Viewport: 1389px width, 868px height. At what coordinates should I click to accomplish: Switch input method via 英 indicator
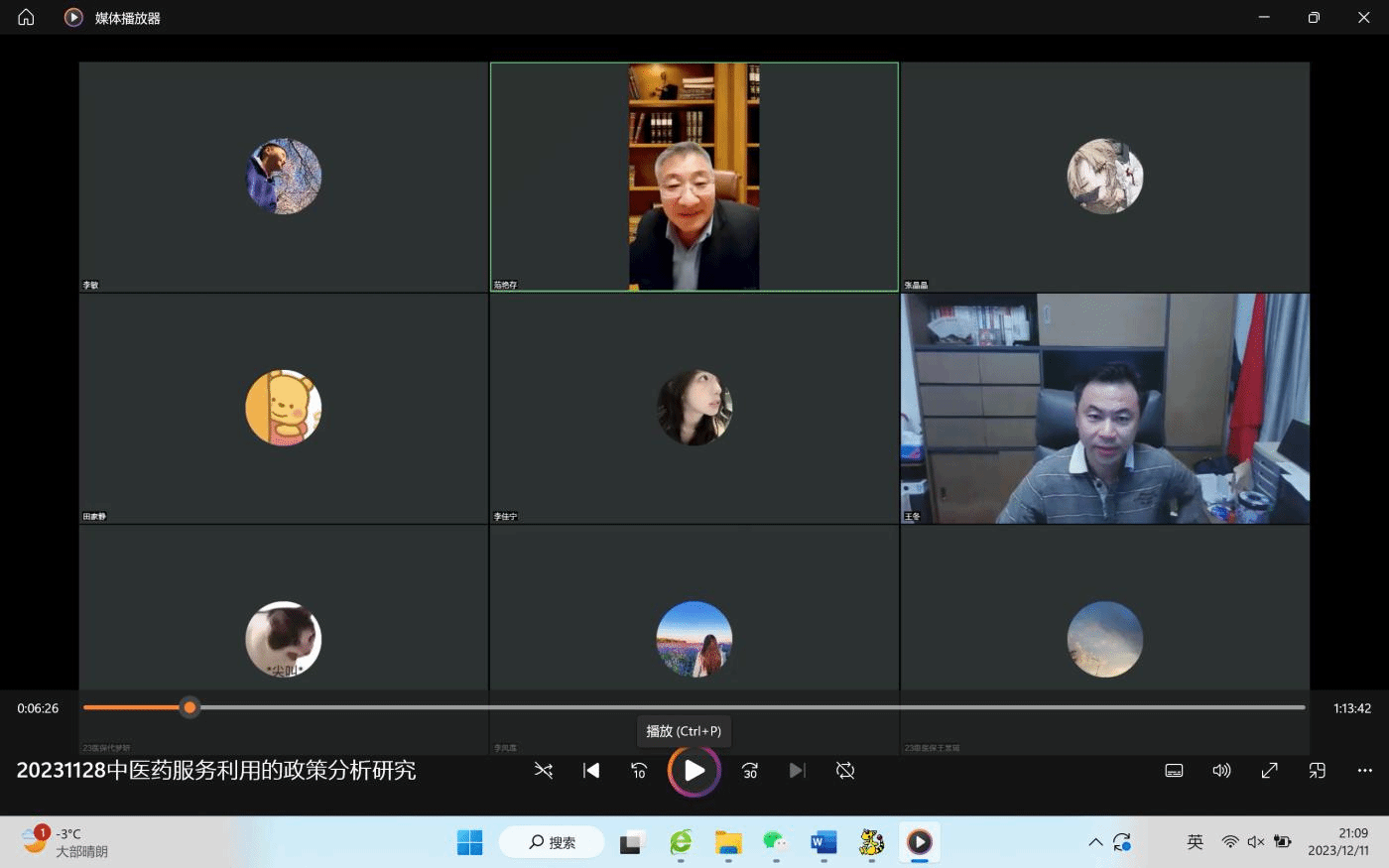tap(1195, 842)
